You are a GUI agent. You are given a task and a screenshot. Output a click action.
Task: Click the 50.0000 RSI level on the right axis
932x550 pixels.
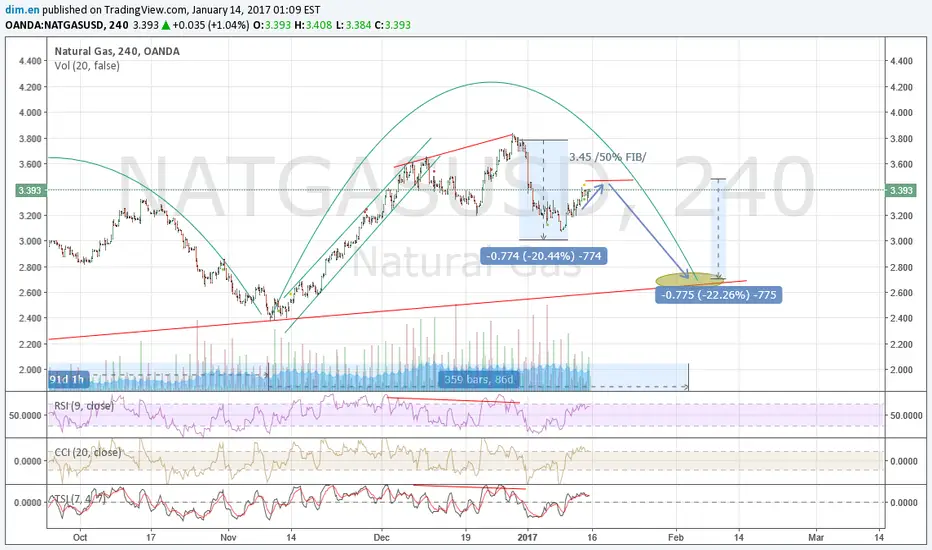tap(906, 416)
